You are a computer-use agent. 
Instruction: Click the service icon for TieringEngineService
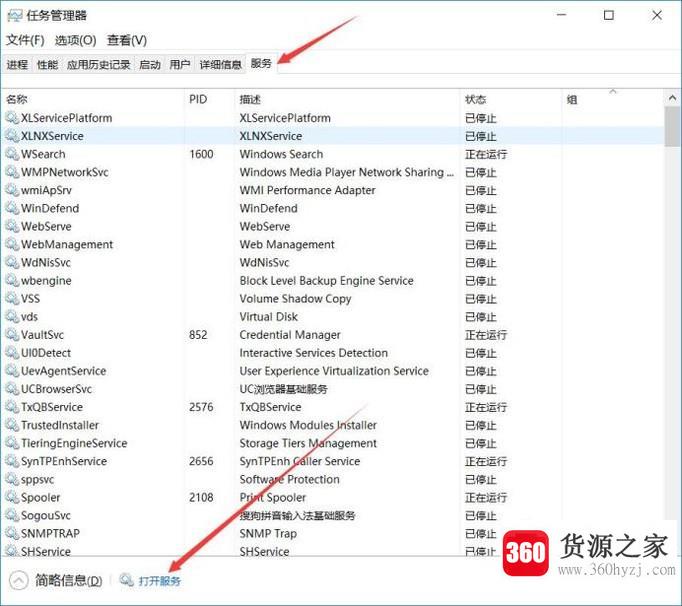click(12, 443)
